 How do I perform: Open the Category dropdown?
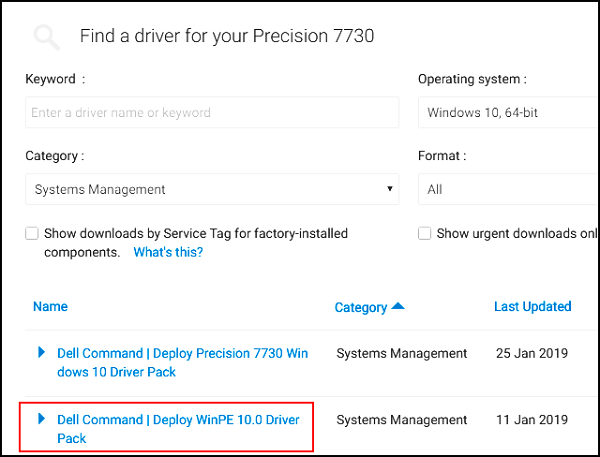(211, 189)
